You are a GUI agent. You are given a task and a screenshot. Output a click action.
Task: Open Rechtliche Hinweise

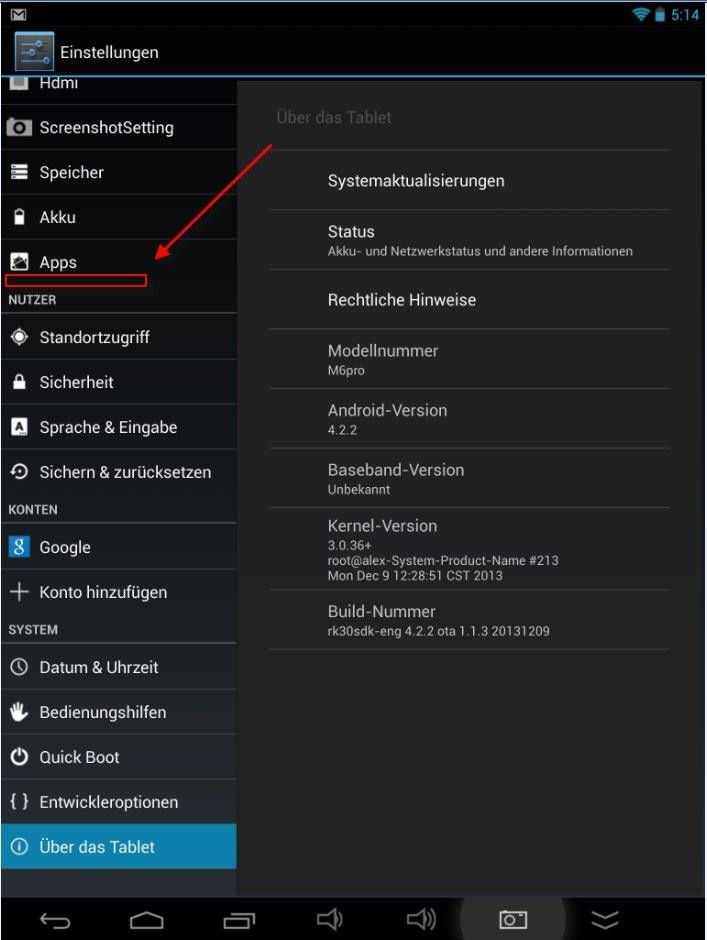coord(469,299)
